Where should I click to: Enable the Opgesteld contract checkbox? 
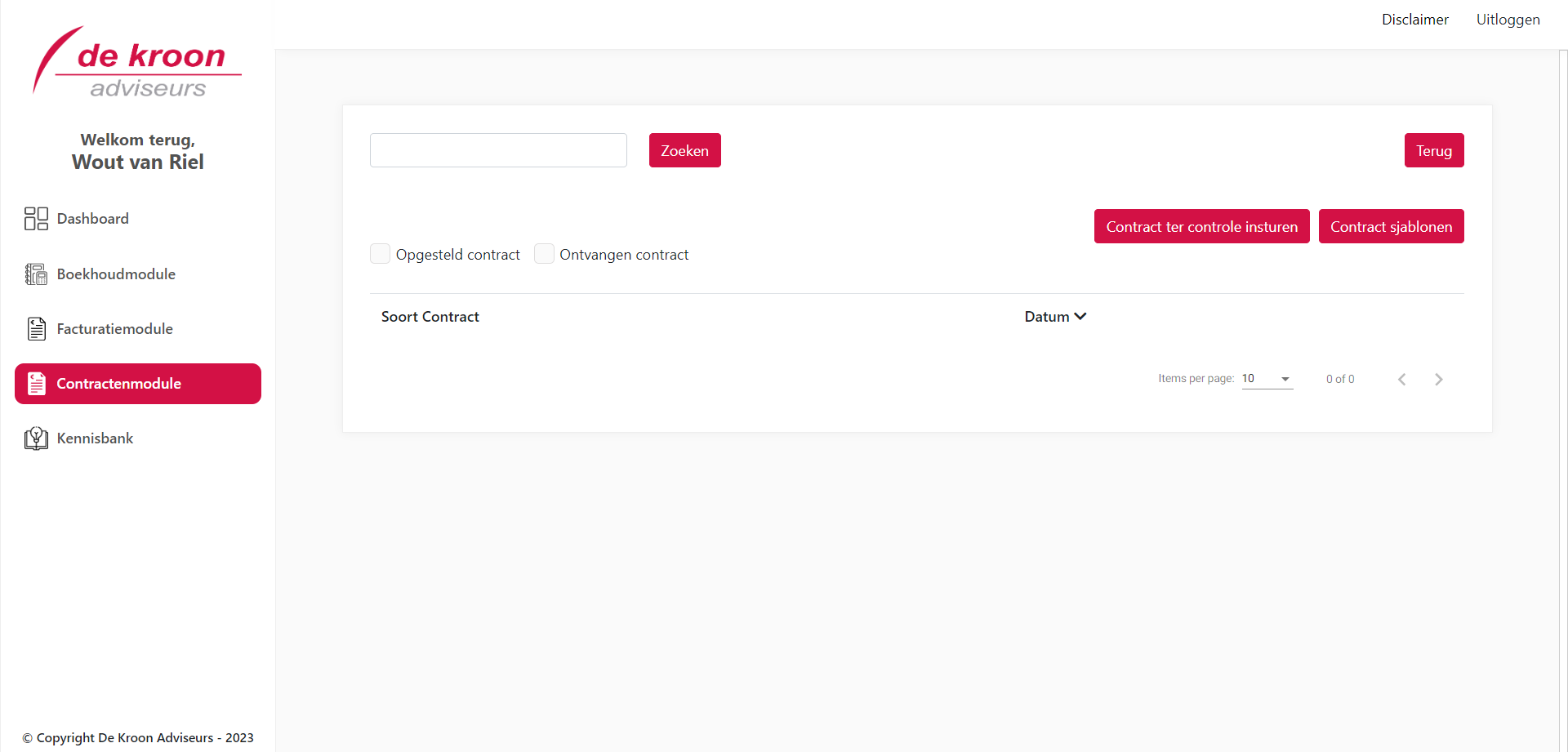[380, 254]
